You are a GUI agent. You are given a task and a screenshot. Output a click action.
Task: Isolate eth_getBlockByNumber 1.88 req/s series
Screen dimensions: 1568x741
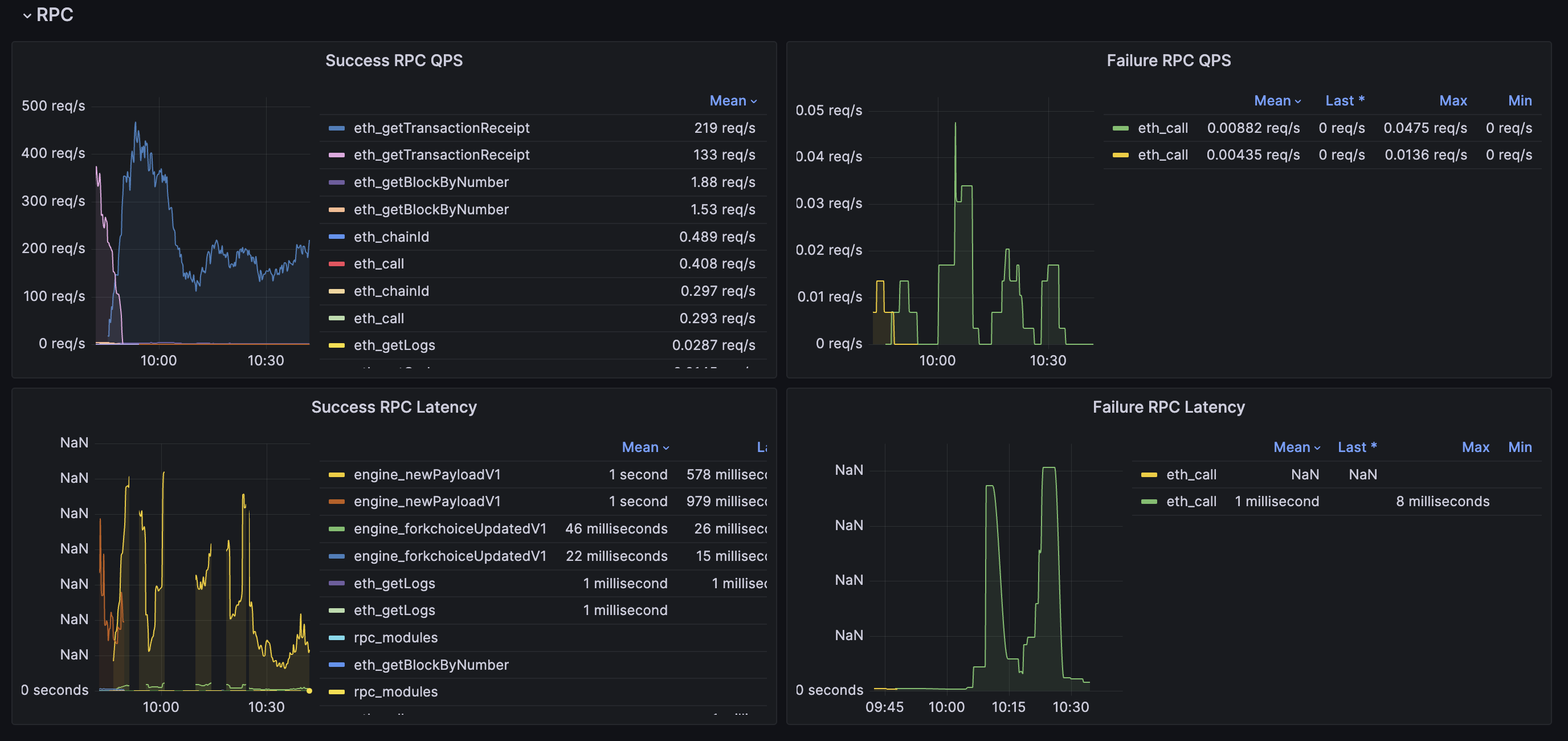tap(430, 182)
